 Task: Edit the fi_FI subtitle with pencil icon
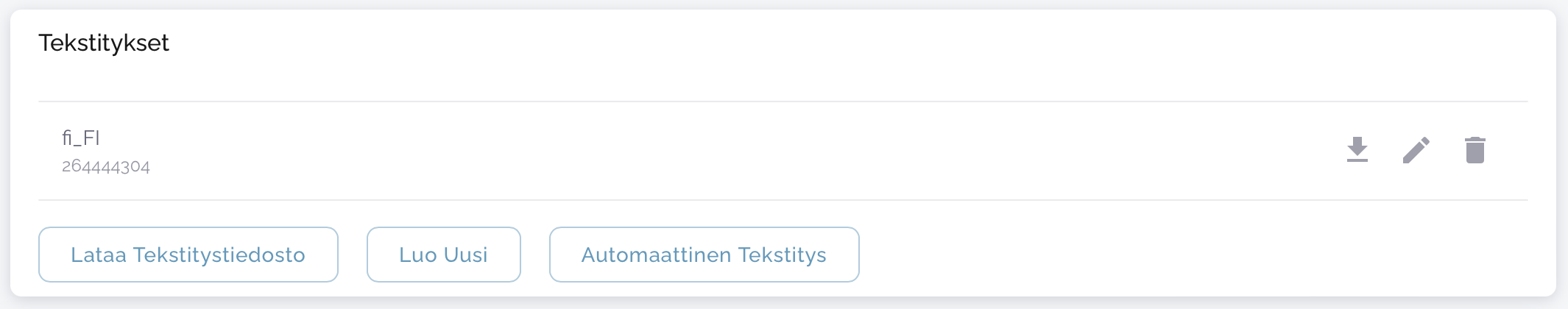(1416, 150)
